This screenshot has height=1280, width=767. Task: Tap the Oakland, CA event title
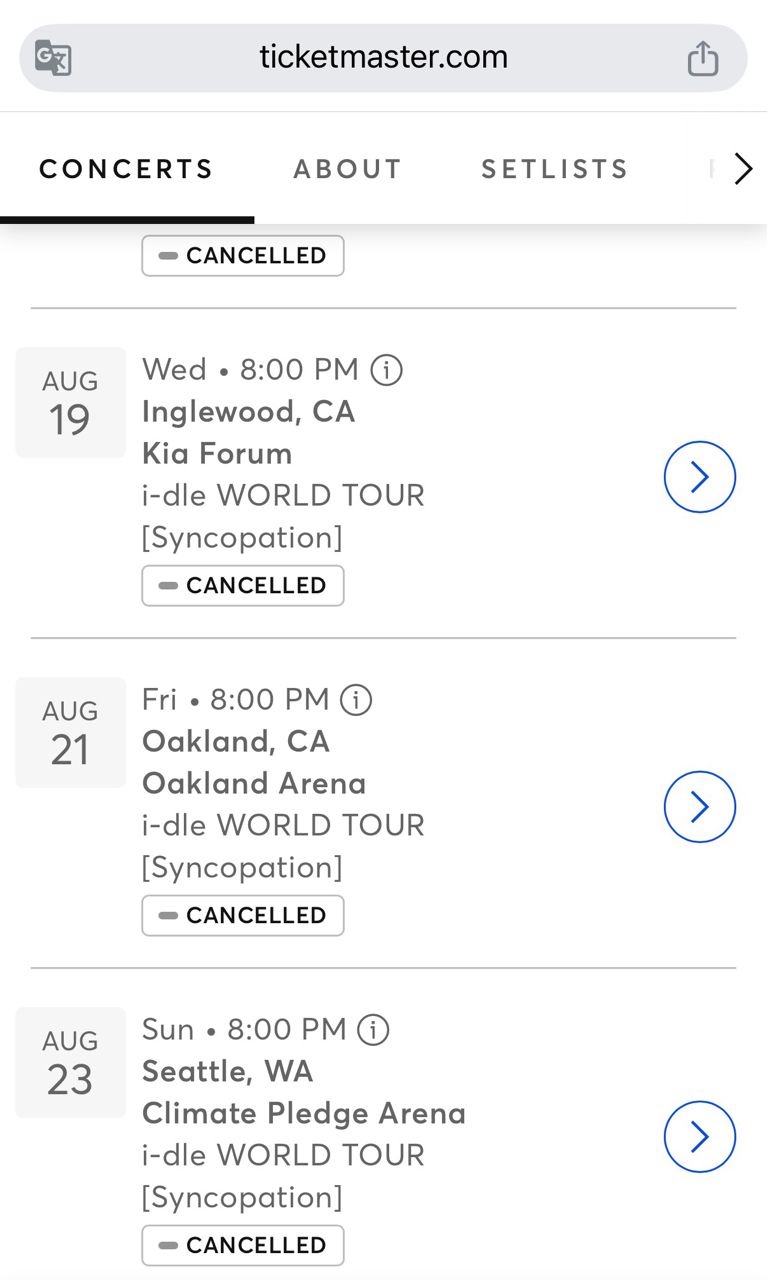[x=236, y=742]
